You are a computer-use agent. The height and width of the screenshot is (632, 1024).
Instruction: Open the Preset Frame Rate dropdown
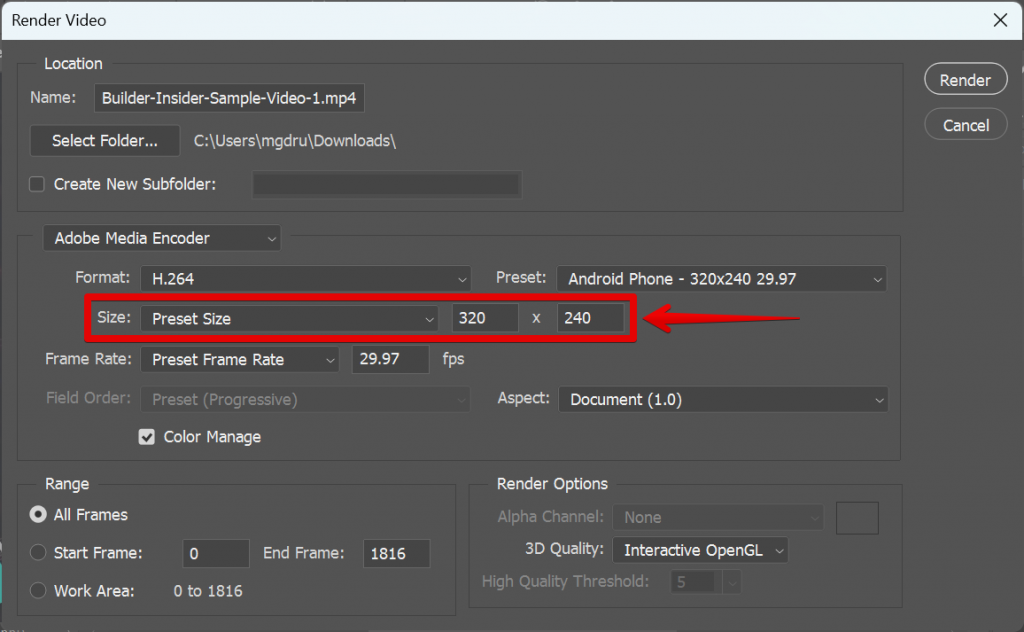[x=240, y=359]
